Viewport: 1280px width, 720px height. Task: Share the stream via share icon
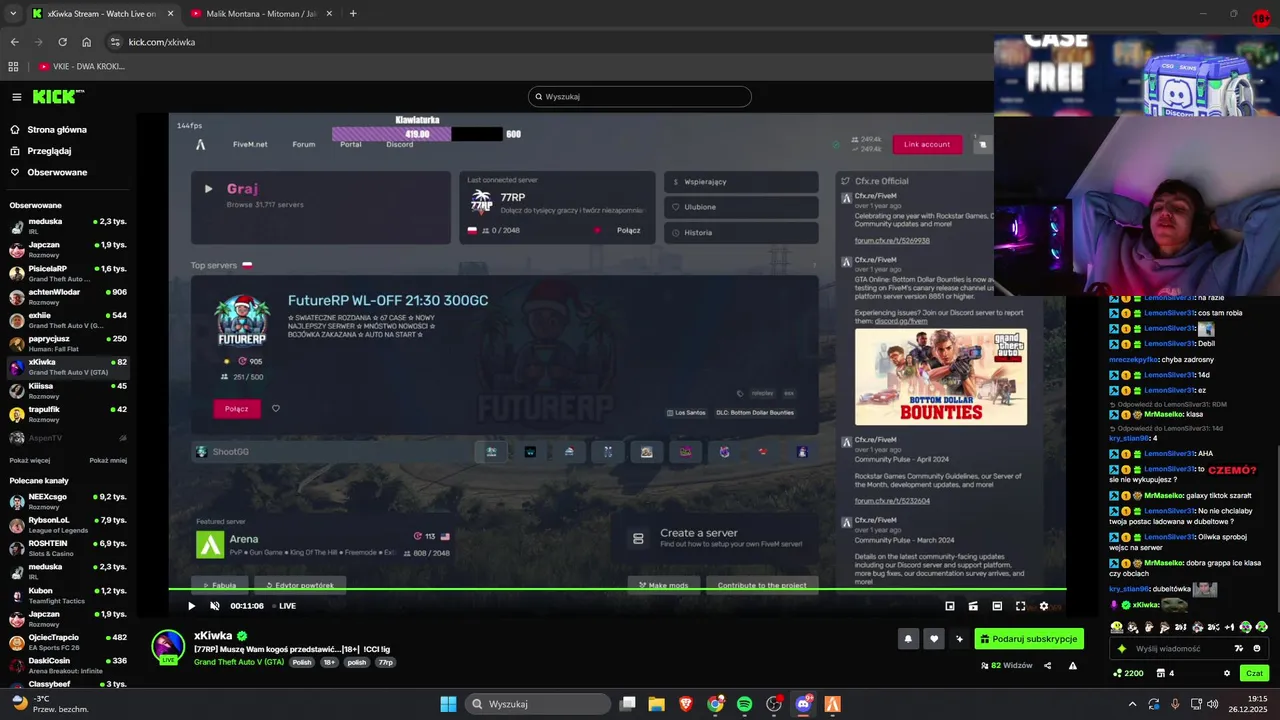(x=1048, y=665)
